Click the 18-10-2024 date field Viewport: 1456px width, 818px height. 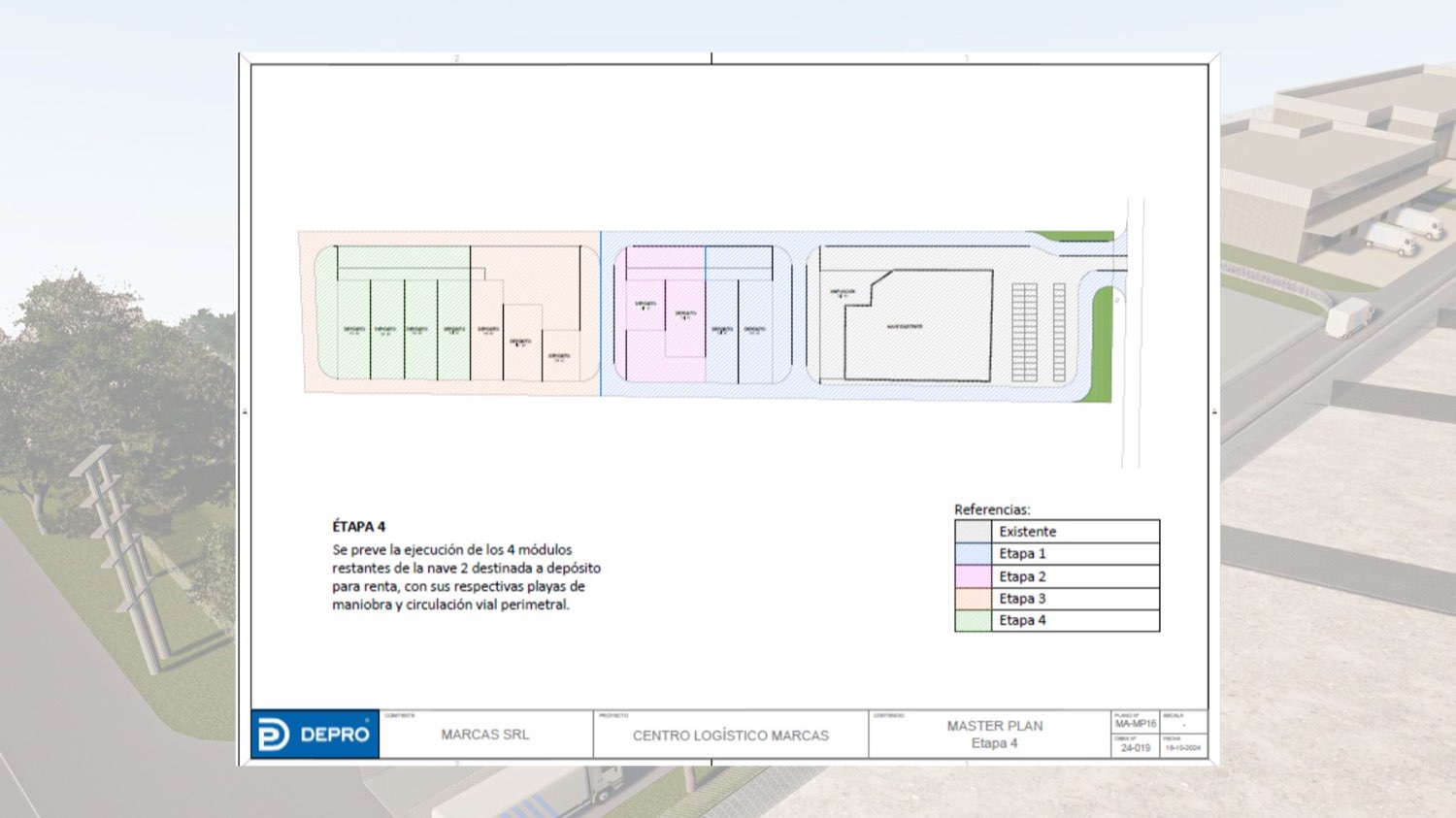coord(1183,746)
